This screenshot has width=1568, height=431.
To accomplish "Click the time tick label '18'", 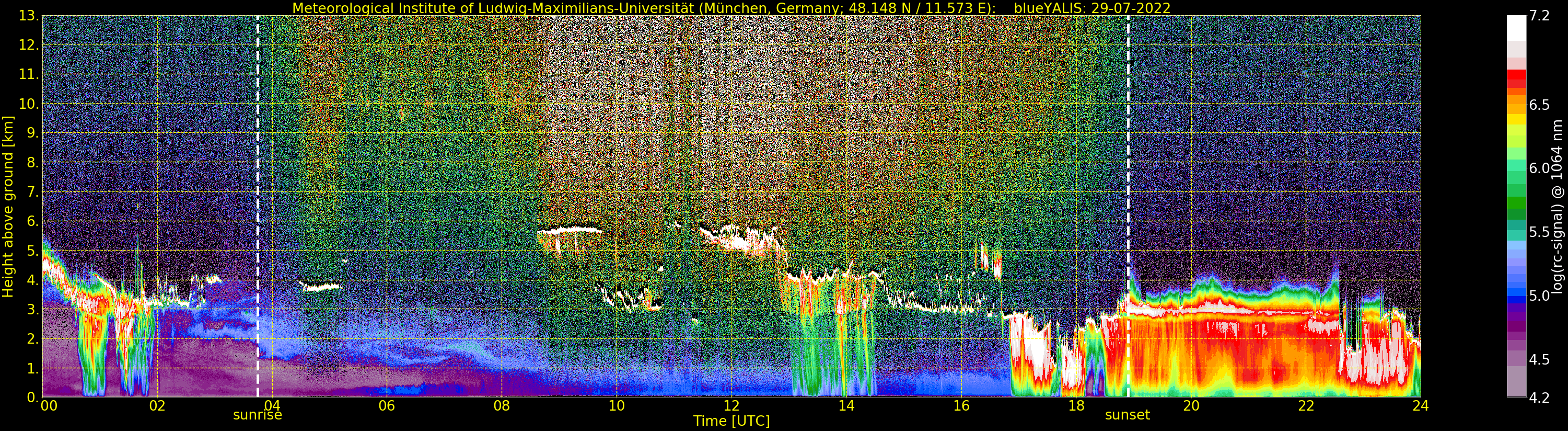I will click(x=1076, y=406).
